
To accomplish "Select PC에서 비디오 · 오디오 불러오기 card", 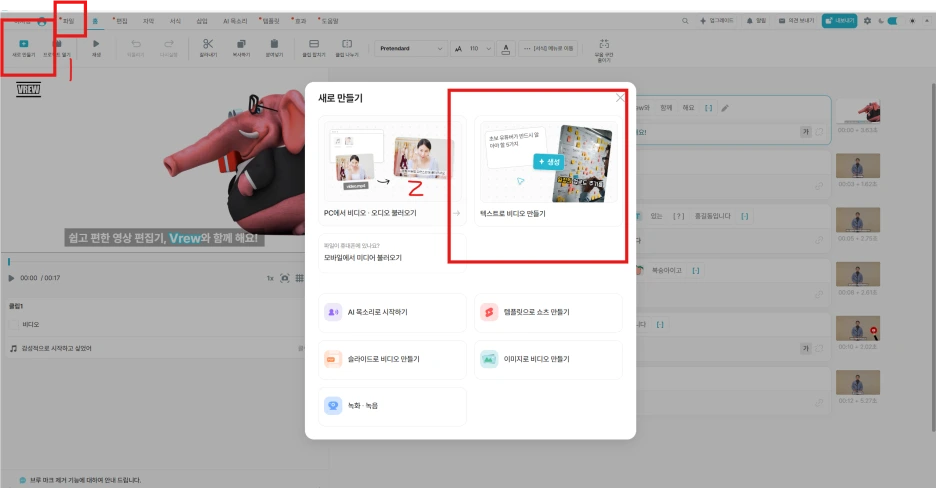I will (x=392, y=169).
